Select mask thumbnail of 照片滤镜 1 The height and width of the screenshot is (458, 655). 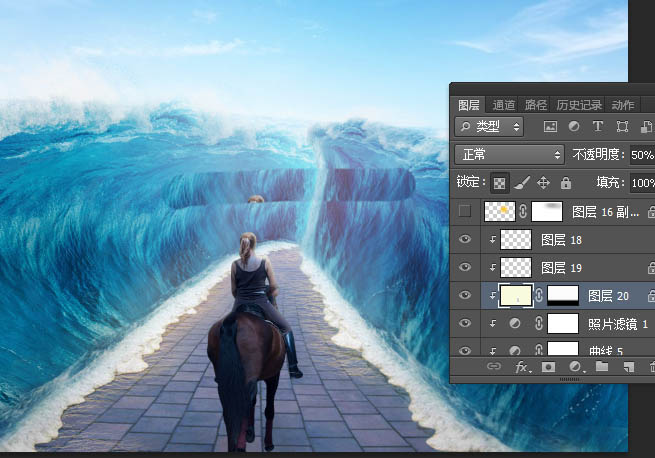click(563, 323)
